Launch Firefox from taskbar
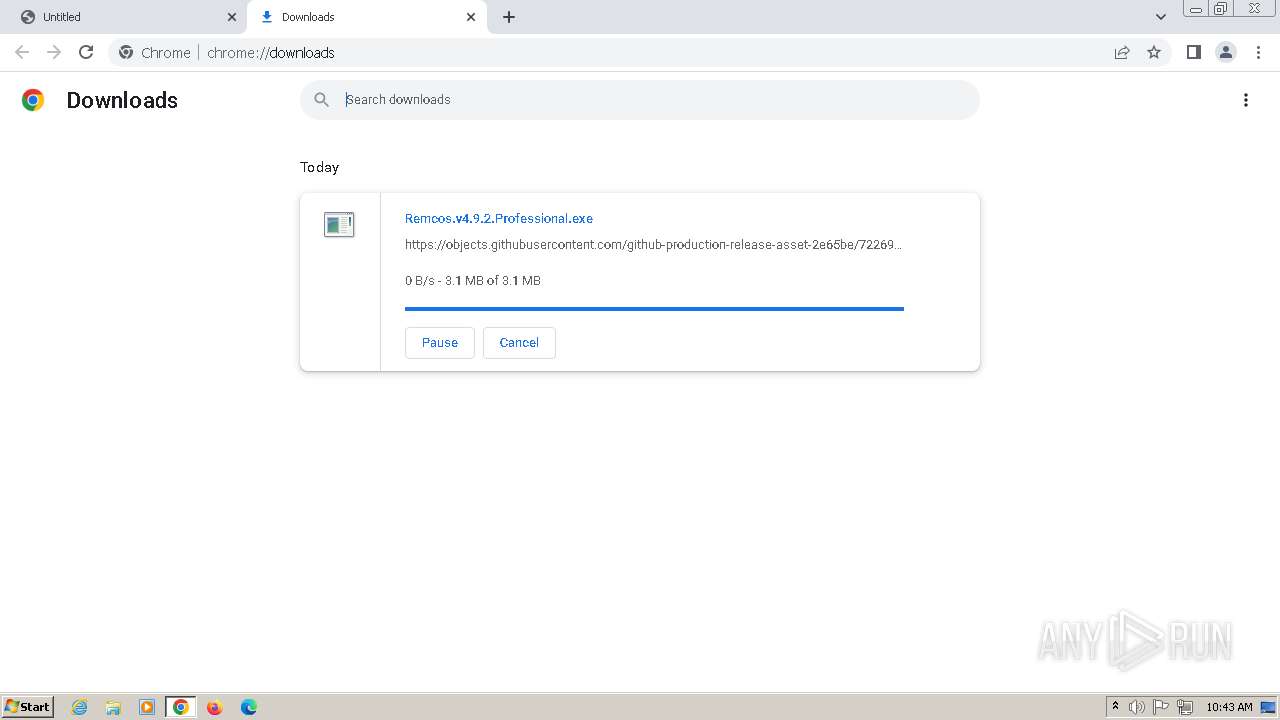 pos(214,707)
